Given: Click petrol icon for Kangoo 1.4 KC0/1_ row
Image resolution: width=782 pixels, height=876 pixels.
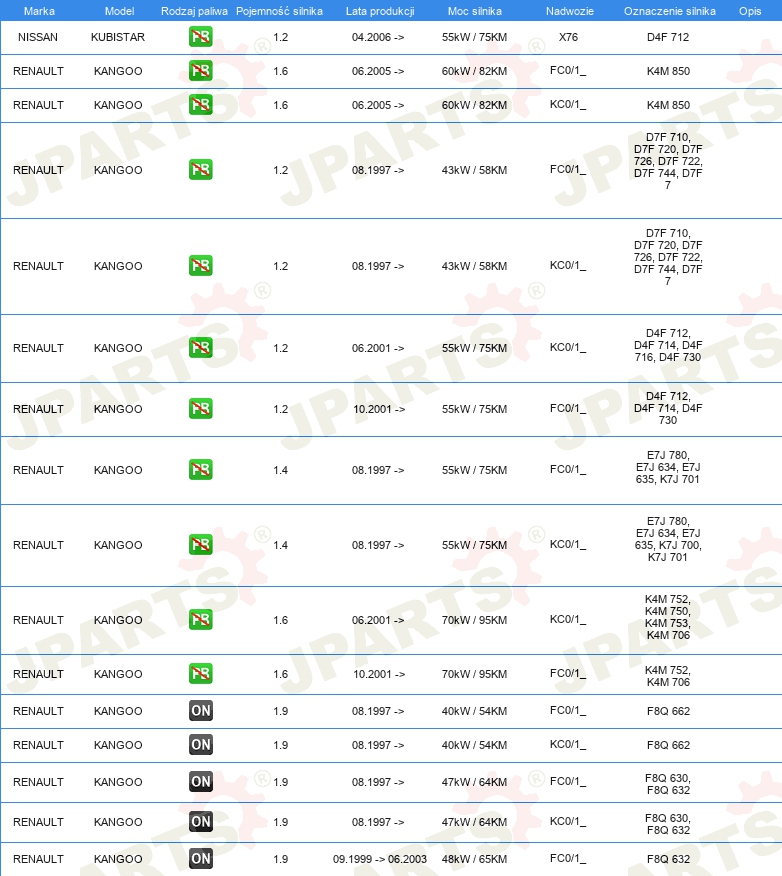Looking at the screenshot, I should [x=201, y=544].
